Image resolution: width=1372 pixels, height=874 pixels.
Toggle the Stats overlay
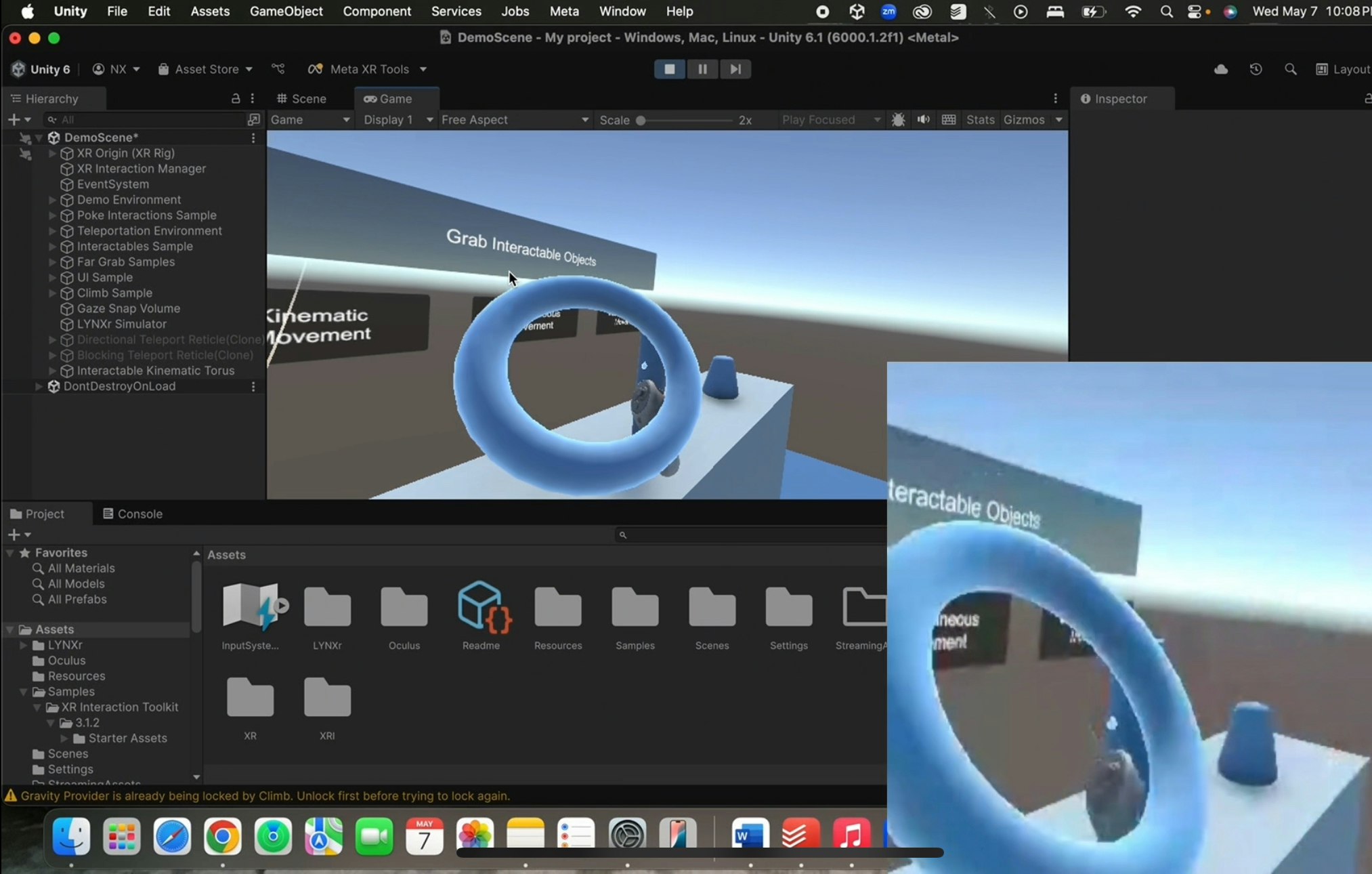coord(980,119)
